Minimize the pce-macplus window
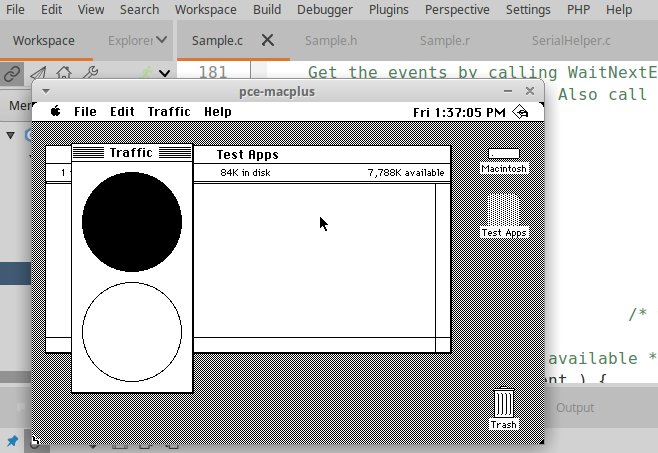Screen dimensions: 658x453 508,91
